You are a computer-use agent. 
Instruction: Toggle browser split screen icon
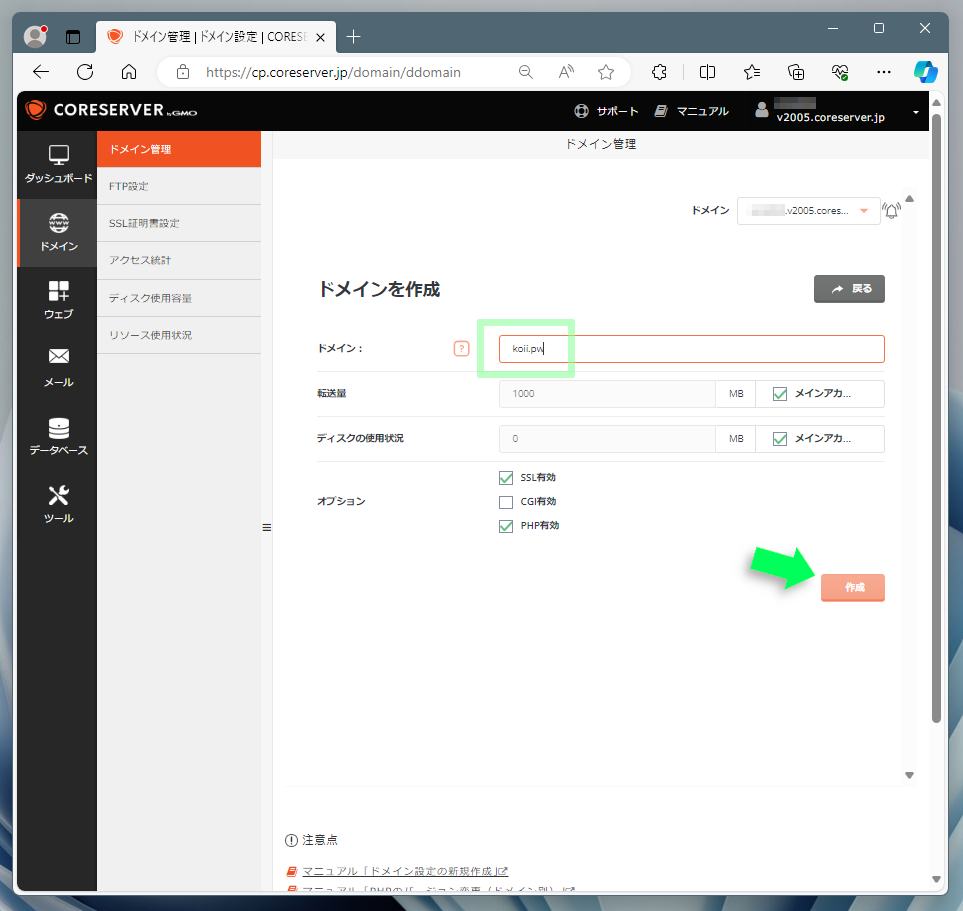tap(707, 72)
